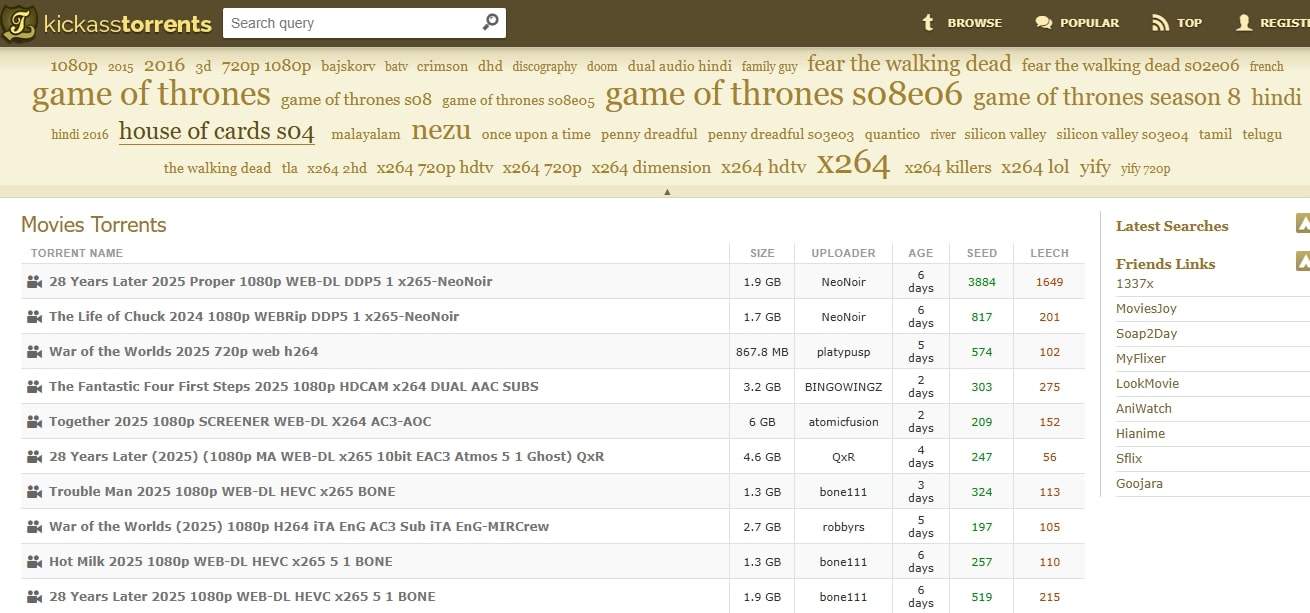This screenshot has width=1310, height=613.
Task: Click movie icon beside 28 Years Later QxR
Action: click(x=34, y=457)
